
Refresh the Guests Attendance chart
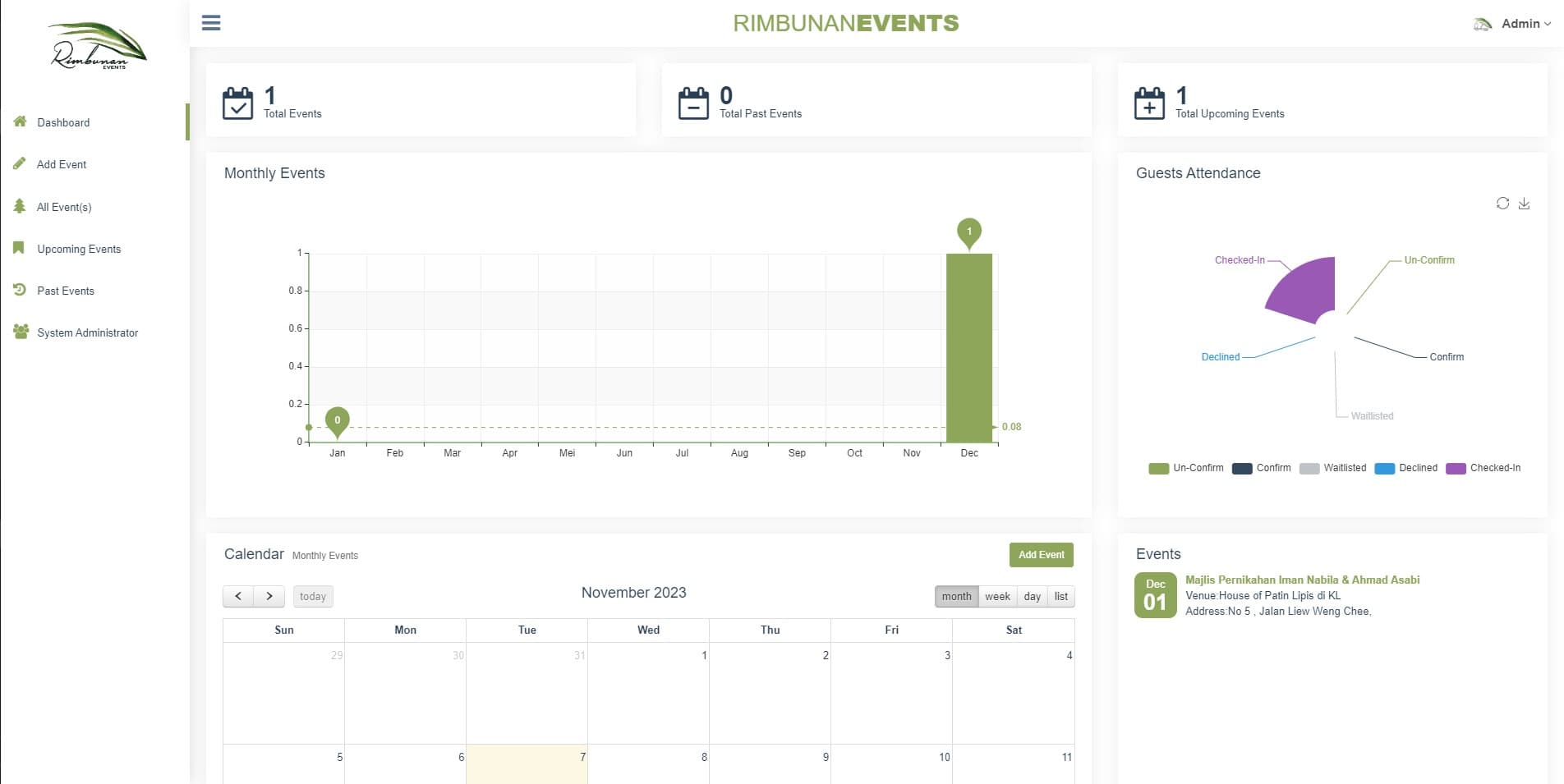pyautogui.click(x=1502, y=203)
